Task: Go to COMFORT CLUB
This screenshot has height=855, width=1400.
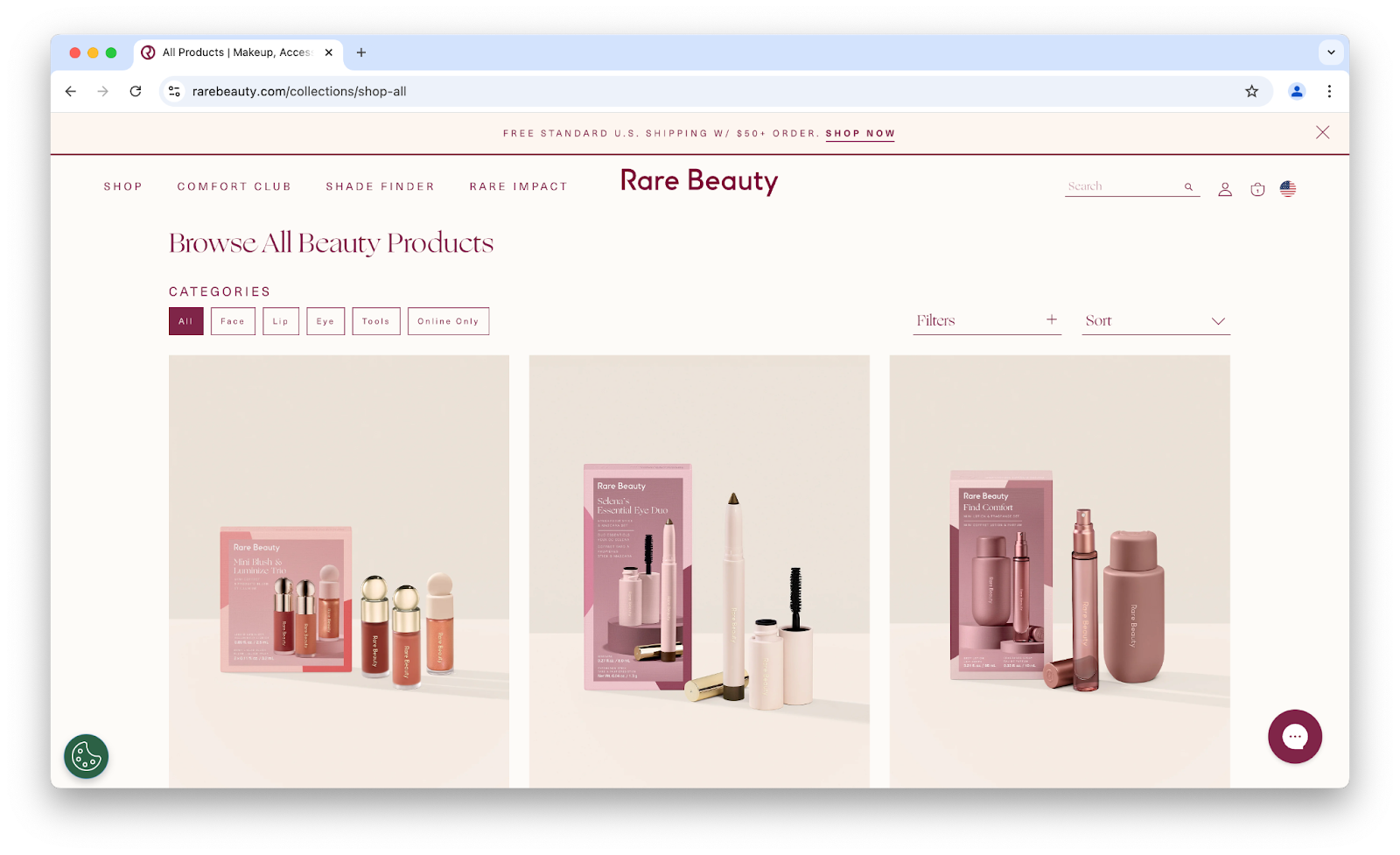Action: tap(234, 186)
